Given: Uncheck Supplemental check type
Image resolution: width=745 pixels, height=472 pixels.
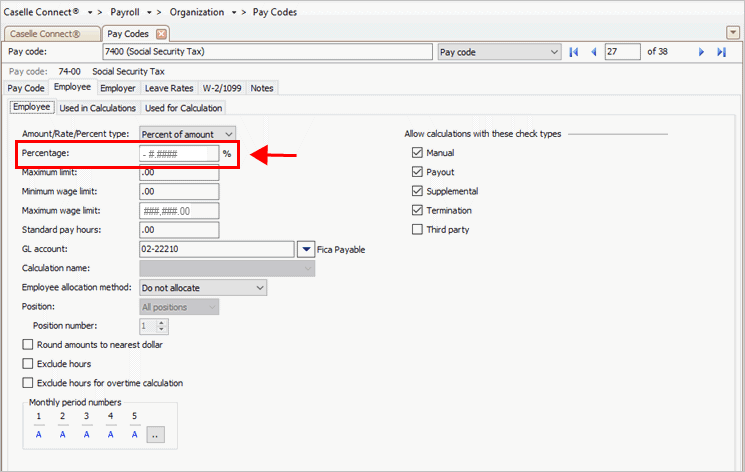Looking at the screenshot, I should point(417,191).
